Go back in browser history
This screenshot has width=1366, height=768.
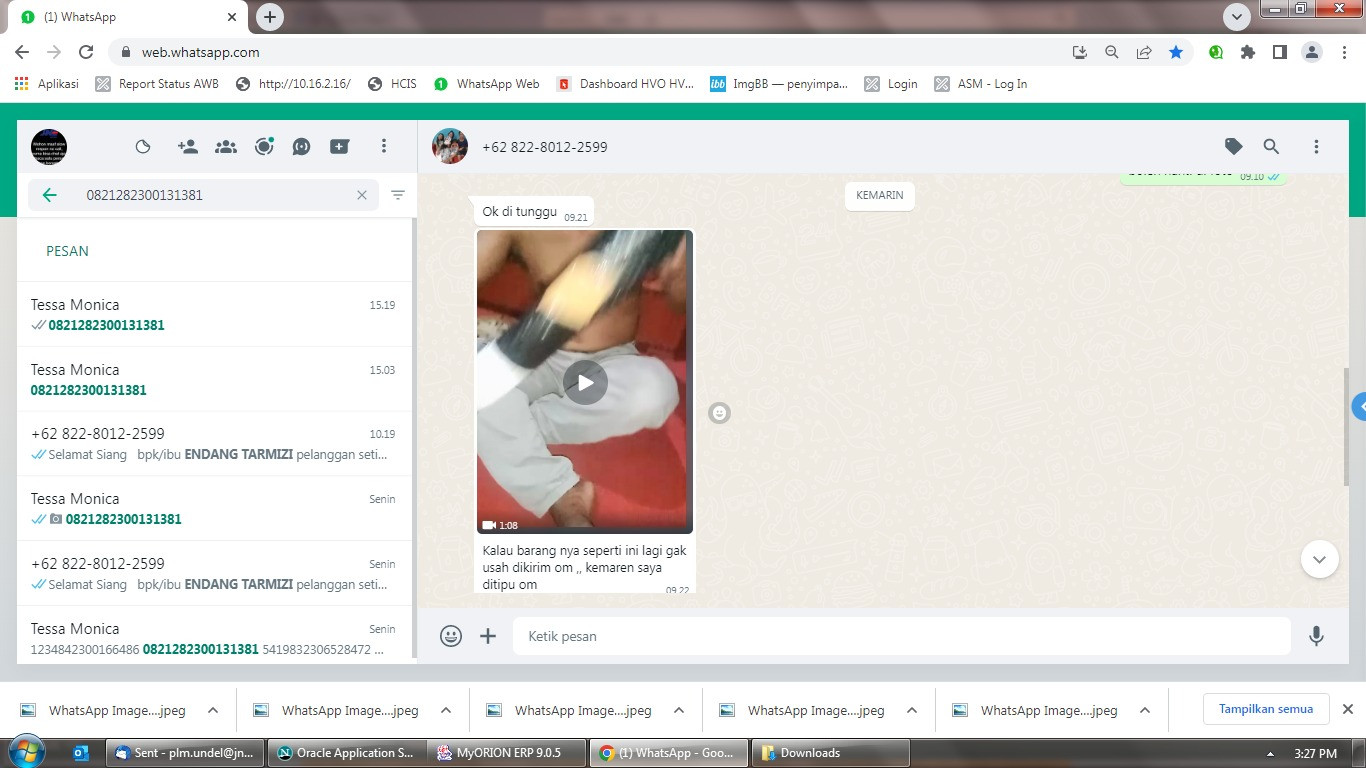(x=22, y=52)
